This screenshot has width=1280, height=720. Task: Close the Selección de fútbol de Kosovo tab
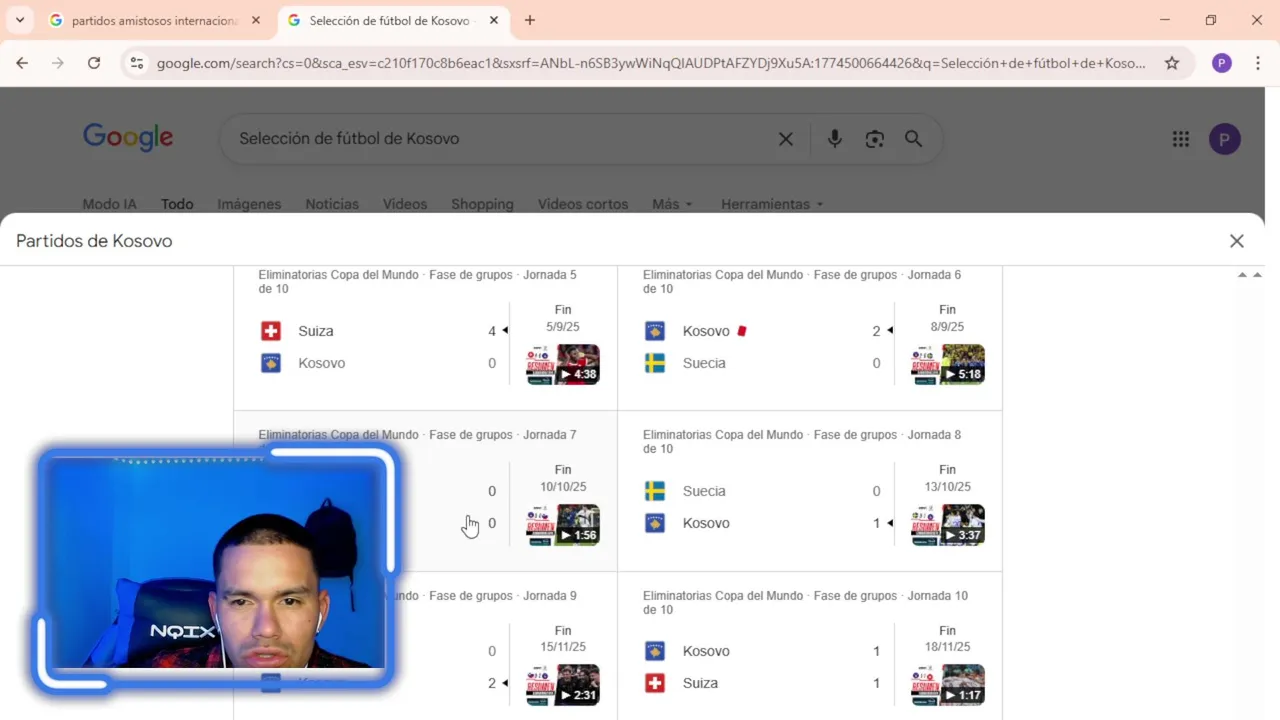tap(494, 20)
